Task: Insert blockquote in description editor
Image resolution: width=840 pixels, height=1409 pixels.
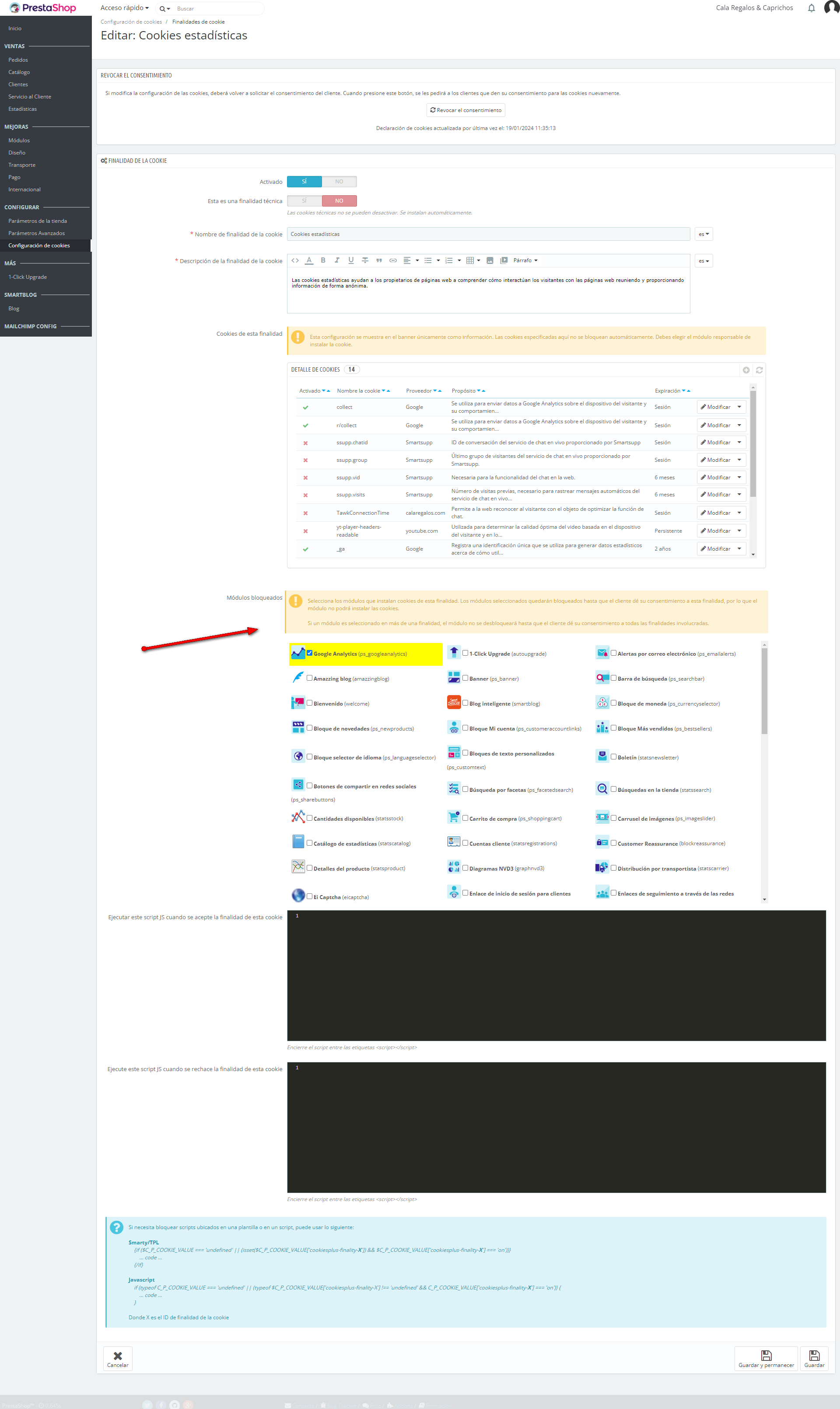Action: 379,260
